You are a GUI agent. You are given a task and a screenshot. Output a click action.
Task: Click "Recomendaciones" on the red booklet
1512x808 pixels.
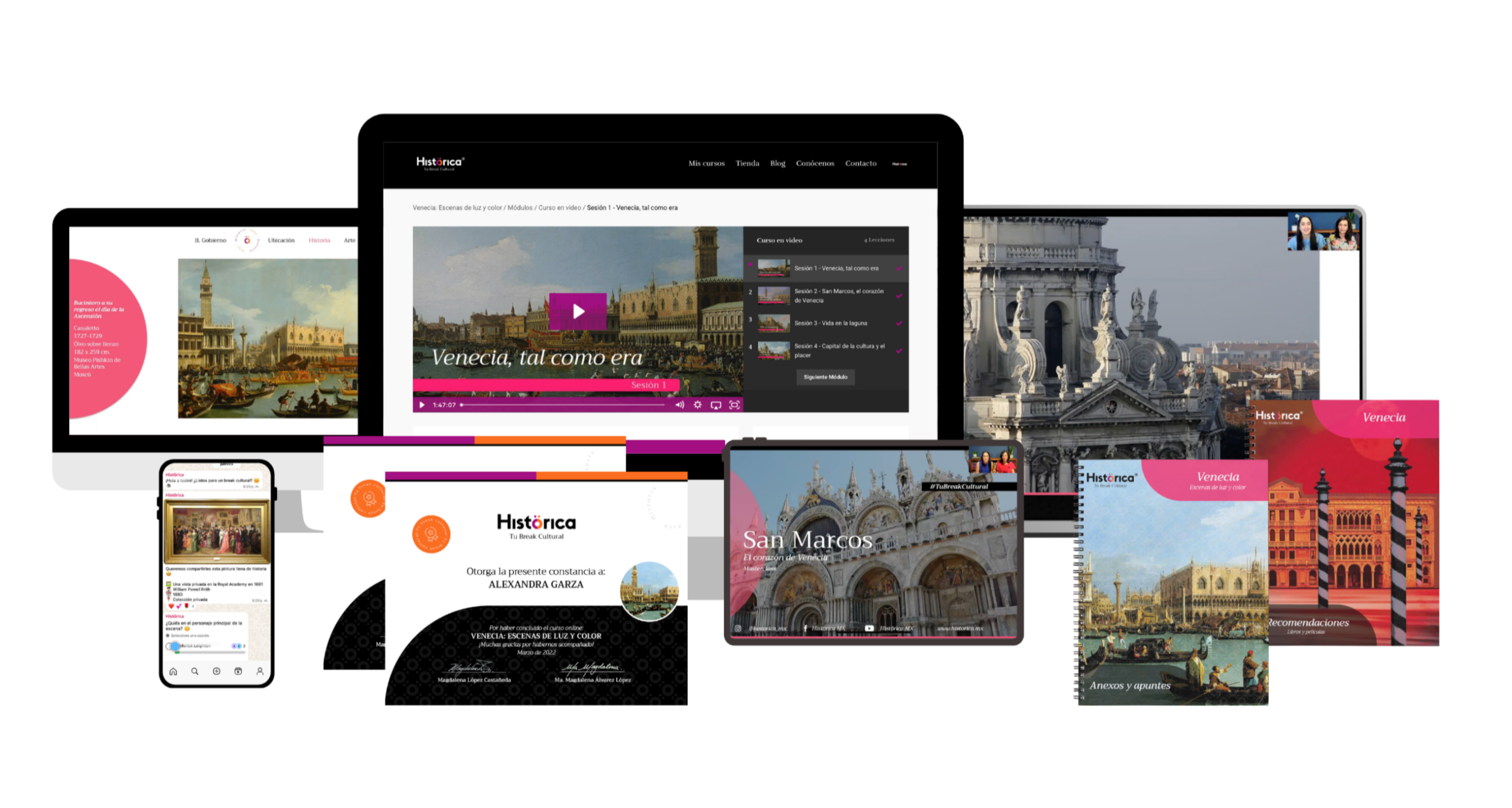click(x=1308, y=623)
